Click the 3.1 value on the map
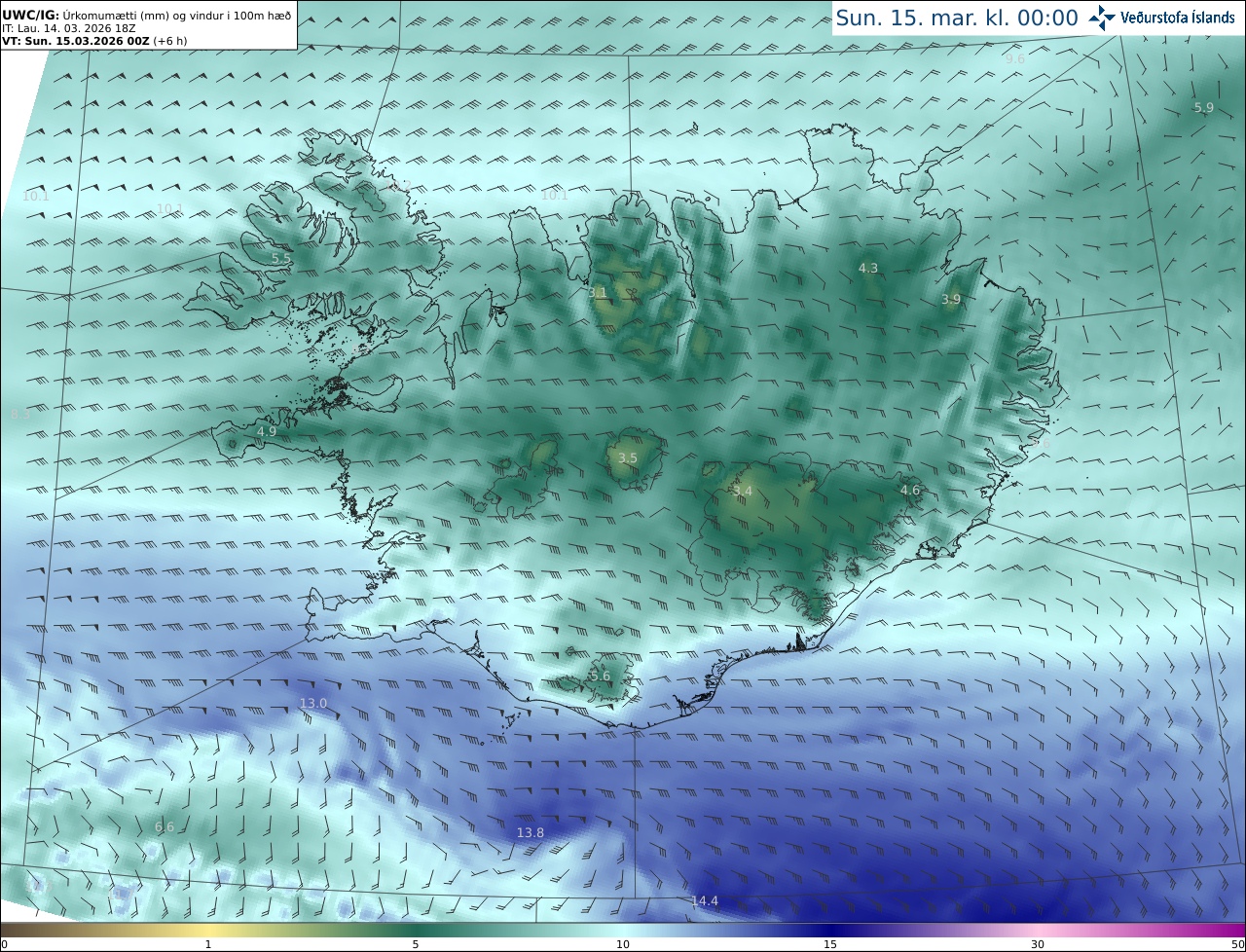The image size is (1246, 952). [598, 292]
